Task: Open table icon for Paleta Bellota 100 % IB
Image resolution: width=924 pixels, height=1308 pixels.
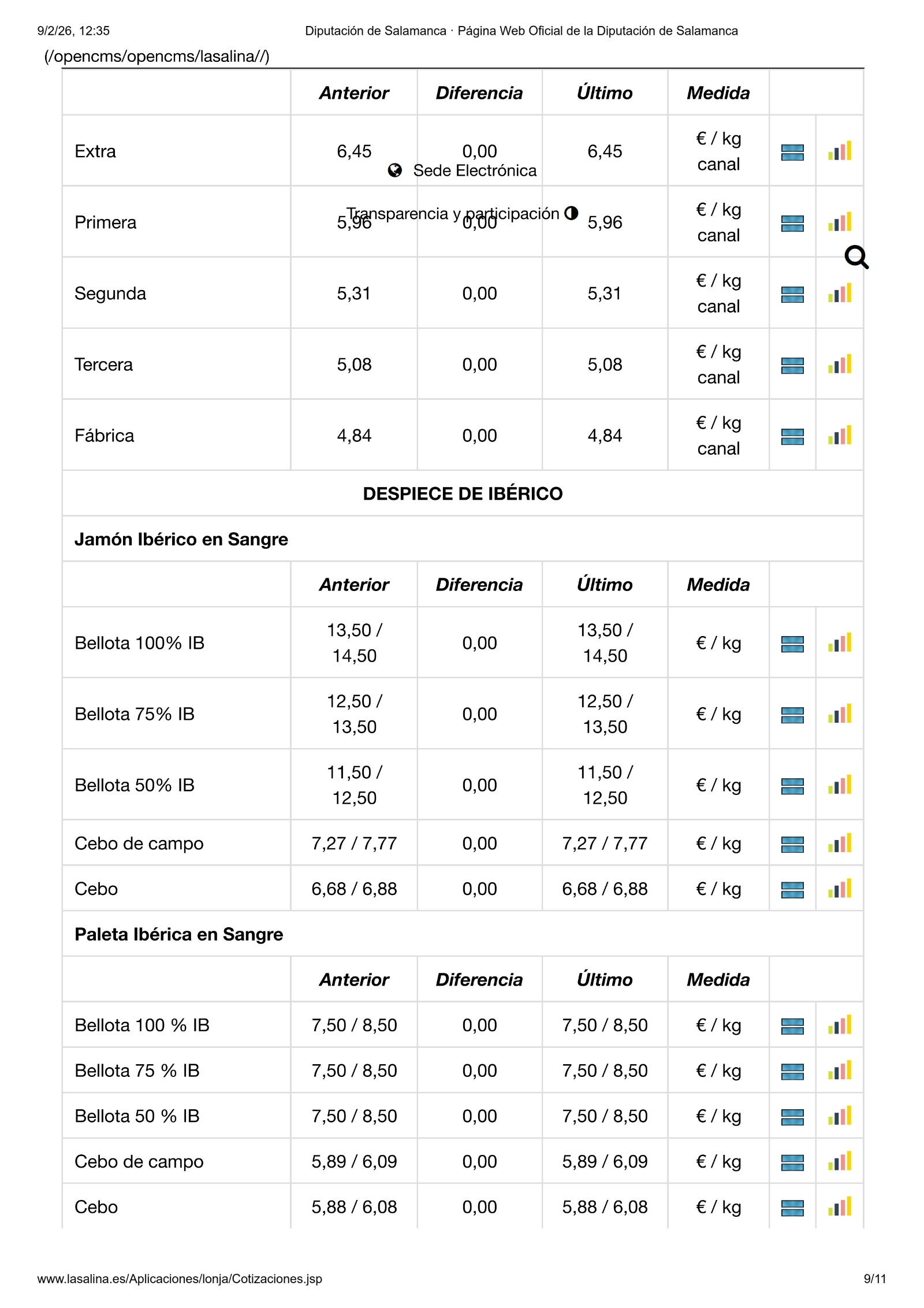Action: [x=792, y=1025]
